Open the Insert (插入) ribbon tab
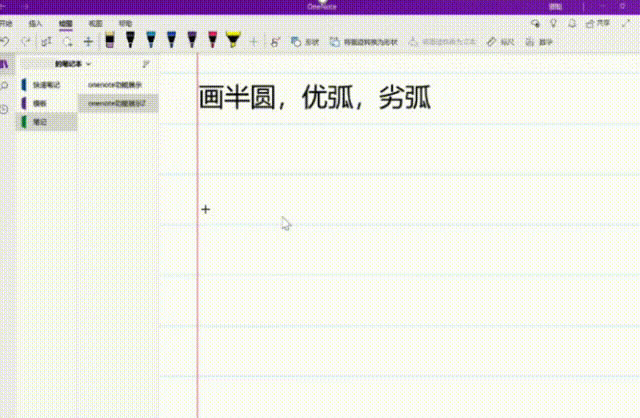The width and height of the screenshot is (640, 418). (36, 24)
